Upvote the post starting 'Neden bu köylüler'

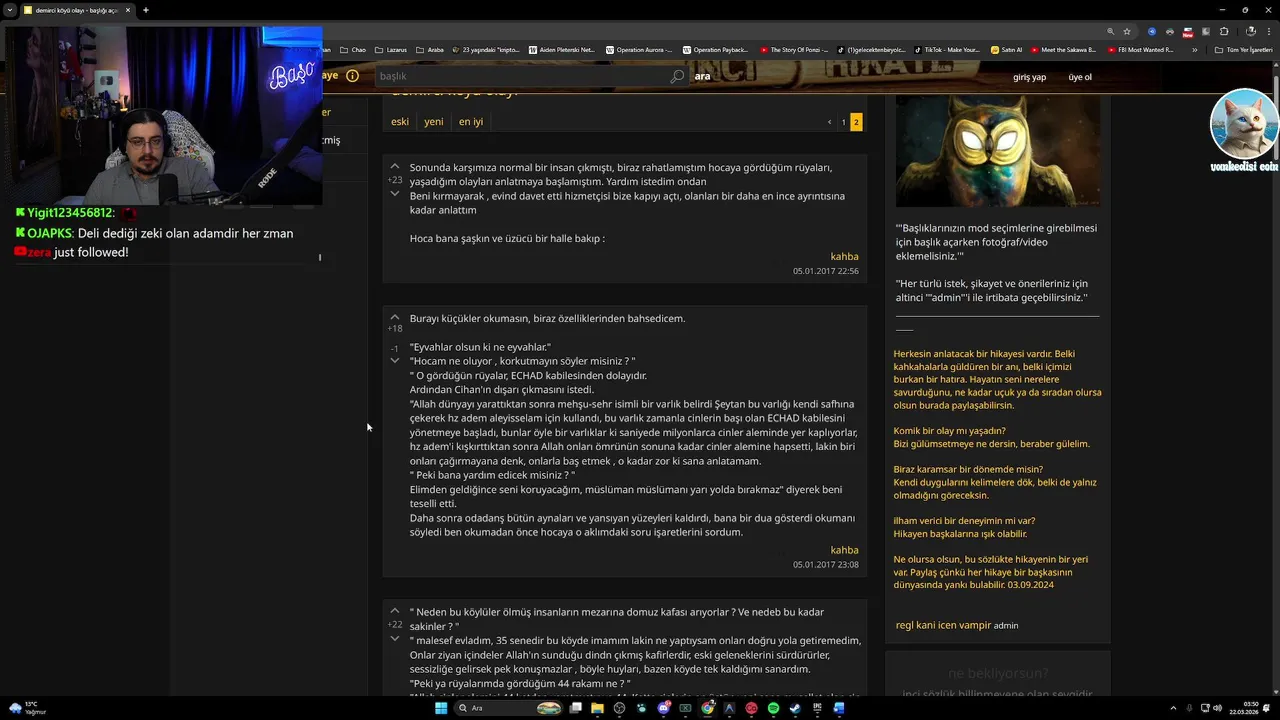click(x=394, y=610)
